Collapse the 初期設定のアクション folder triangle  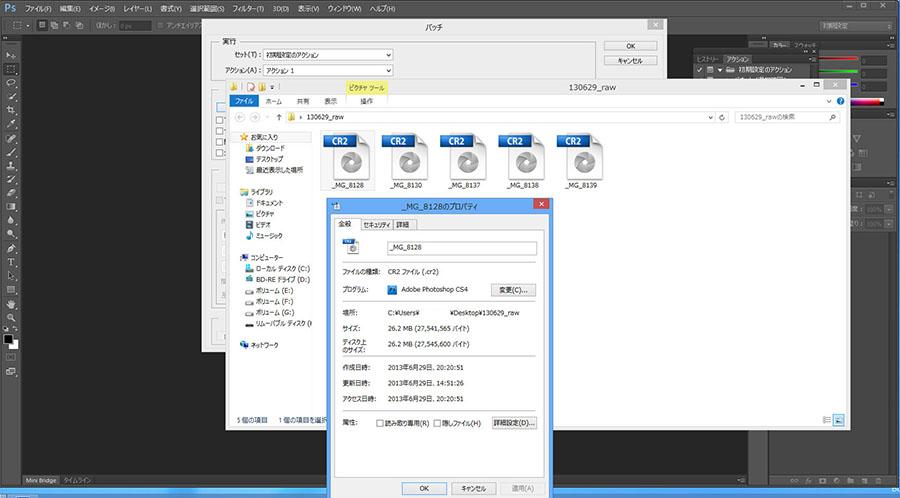coord(721,70)
